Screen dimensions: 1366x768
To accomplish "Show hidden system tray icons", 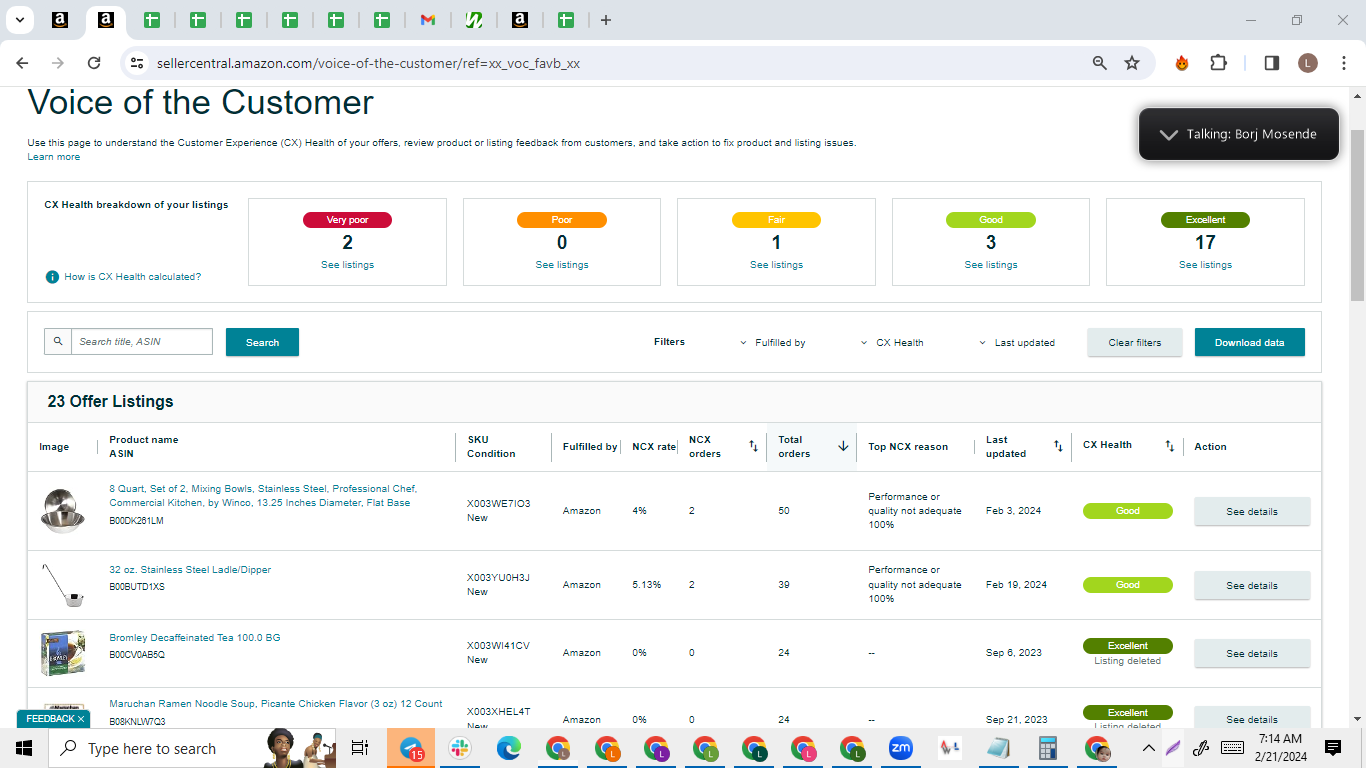I will tap(1148, 748).
